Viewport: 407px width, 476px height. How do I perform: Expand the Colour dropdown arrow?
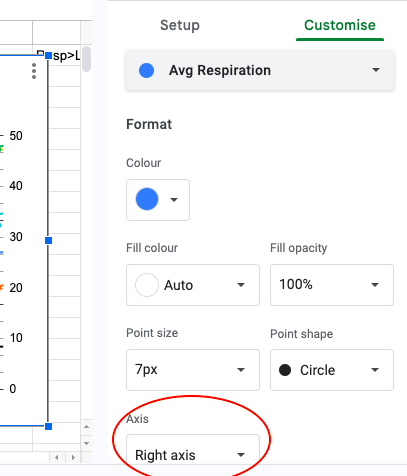click(174, 200)
